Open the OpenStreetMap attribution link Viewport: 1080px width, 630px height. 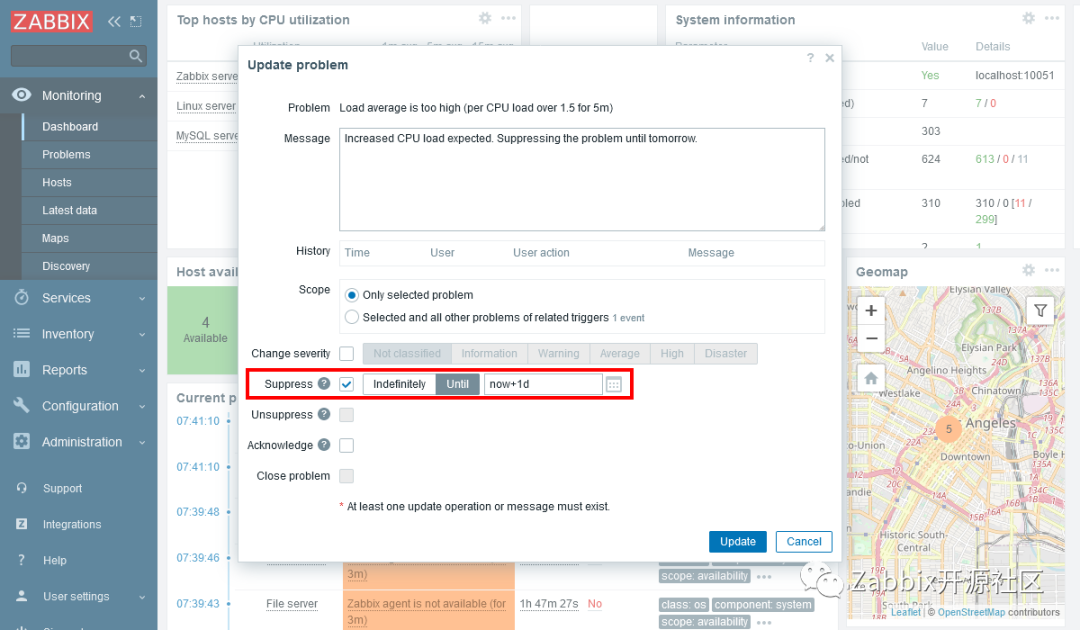[x=971, y=612]
